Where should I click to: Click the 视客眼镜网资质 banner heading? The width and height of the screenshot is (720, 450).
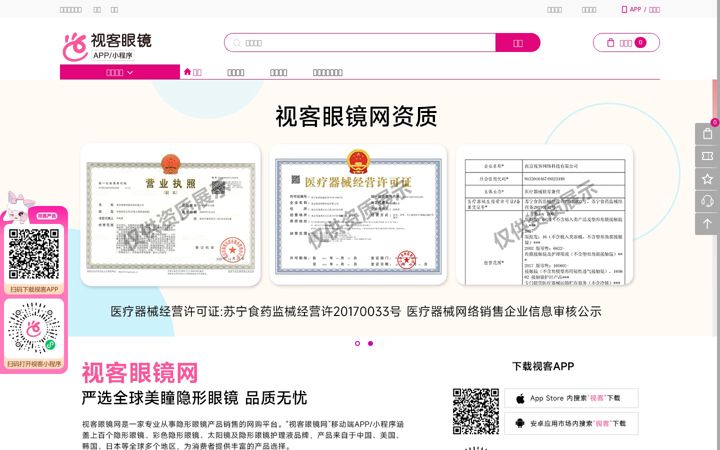tap(356, 117)
